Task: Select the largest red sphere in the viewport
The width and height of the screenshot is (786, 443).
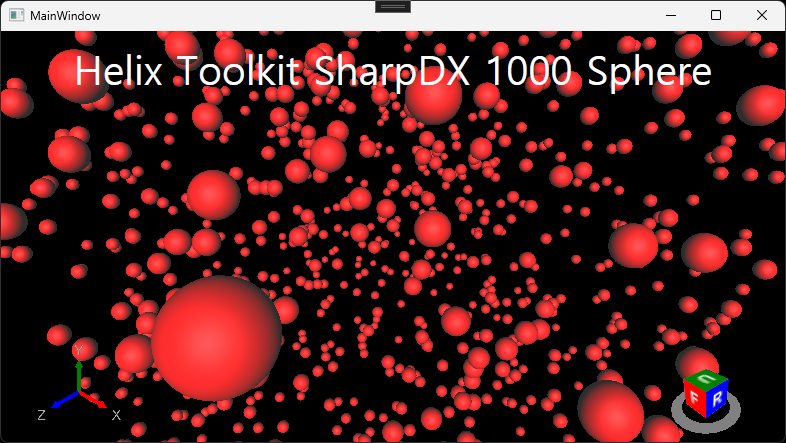Action: coord(217,338)
